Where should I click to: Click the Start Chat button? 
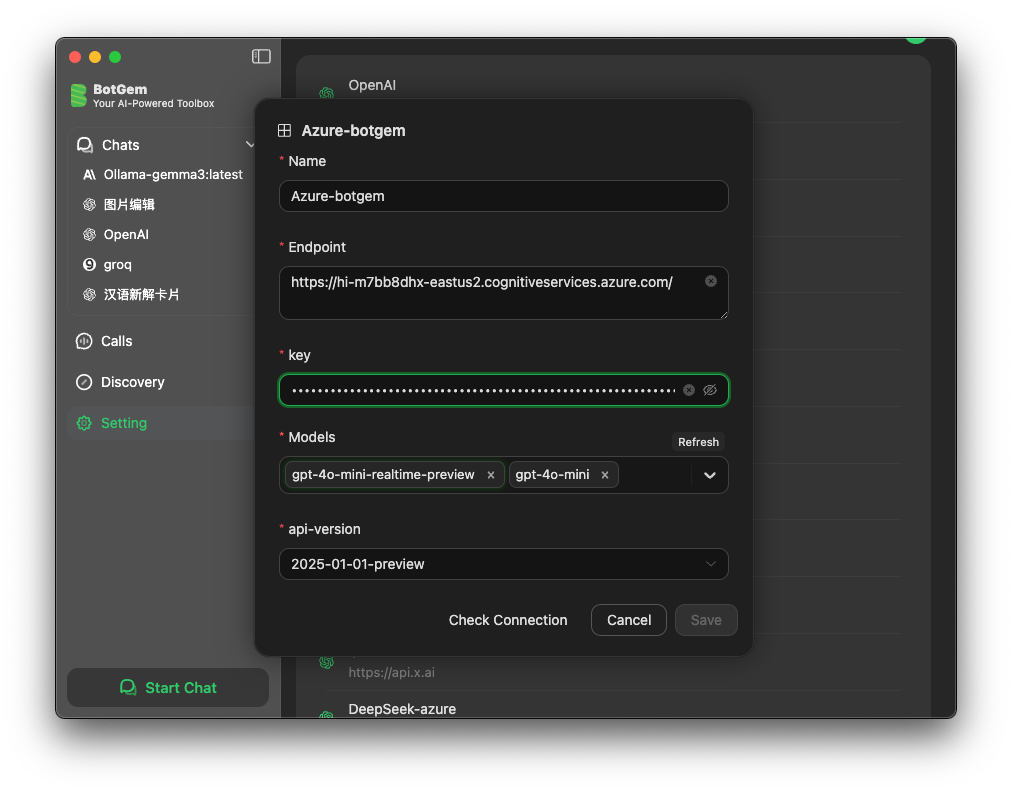168,687
